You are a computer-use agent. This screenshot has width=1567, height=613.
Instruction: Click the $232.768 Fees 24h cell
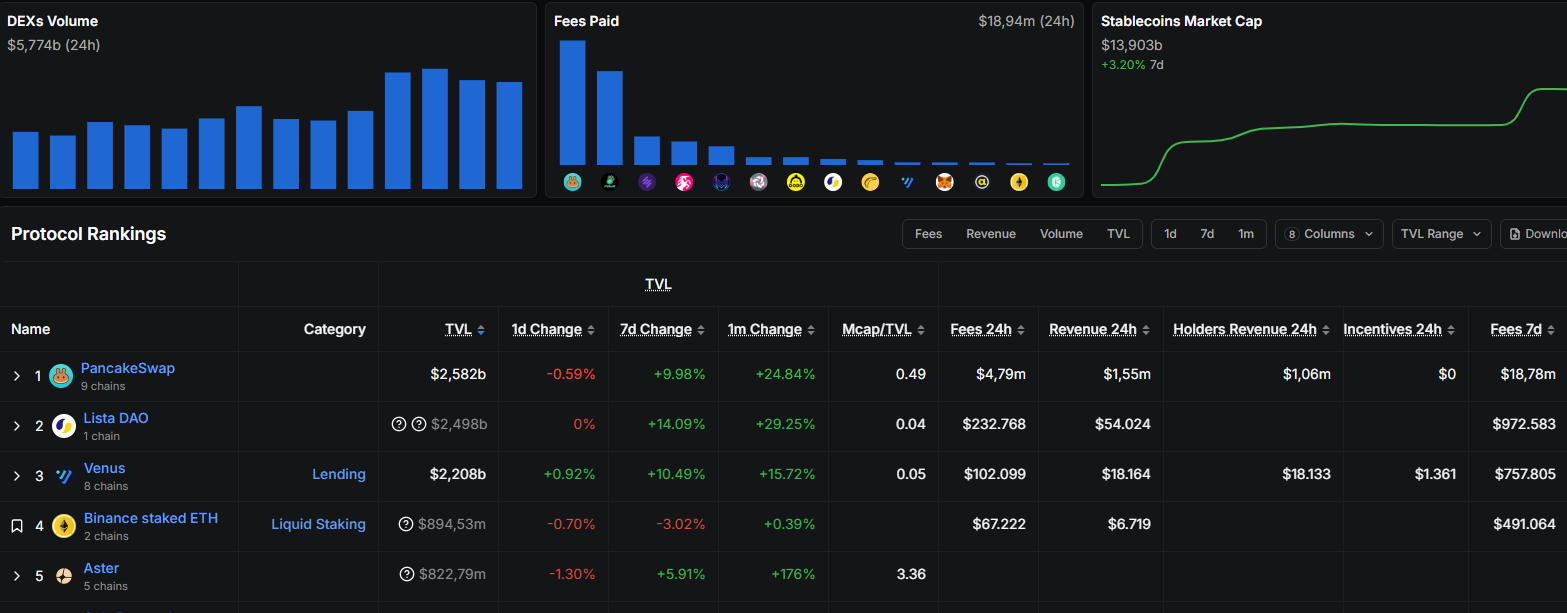994,424
